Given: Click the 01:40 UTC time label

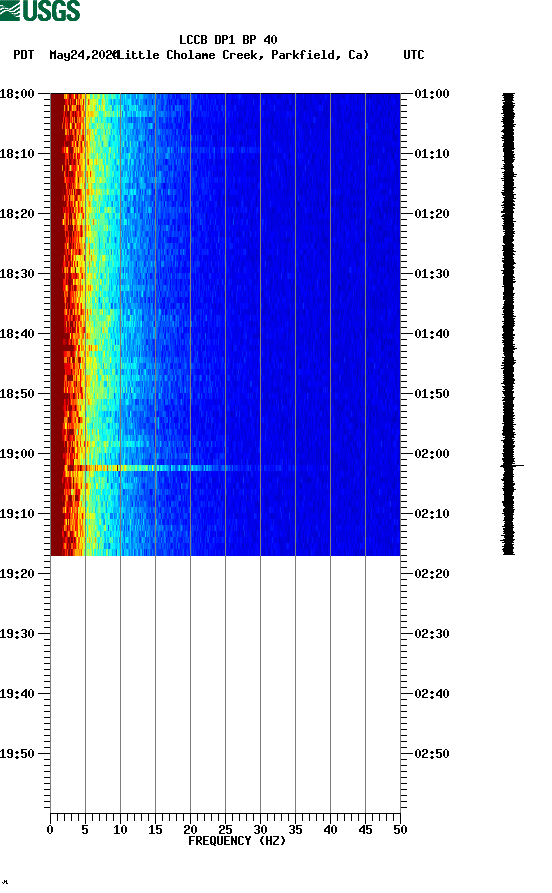Looking at the screenshot, I should [432, 333].
